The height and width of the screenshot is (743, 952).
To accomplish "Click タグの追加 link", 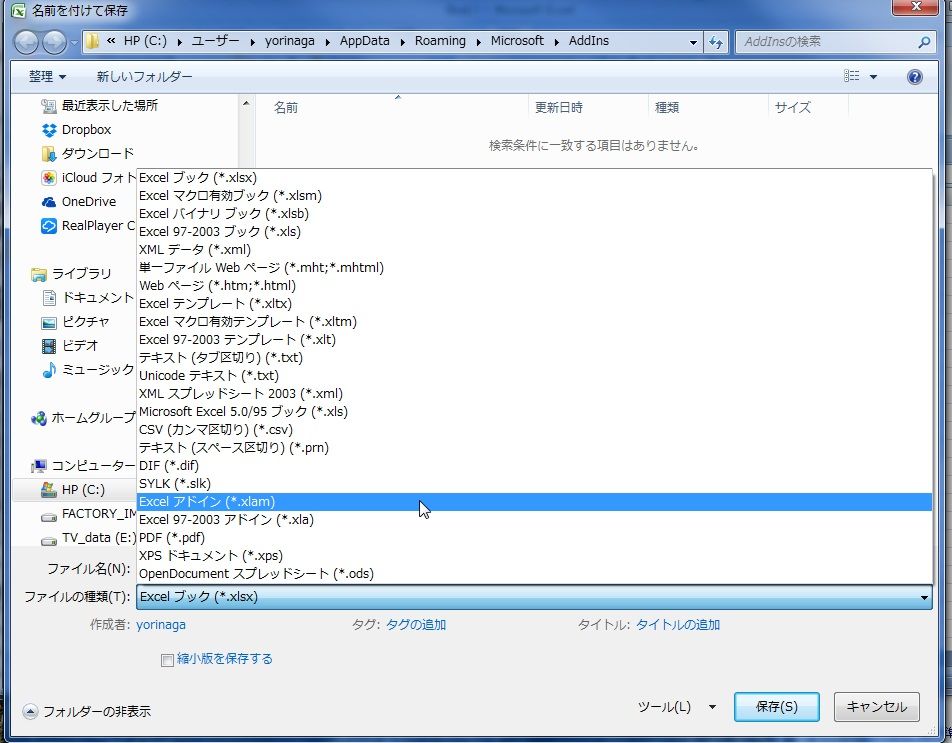I will coord(416,625).
